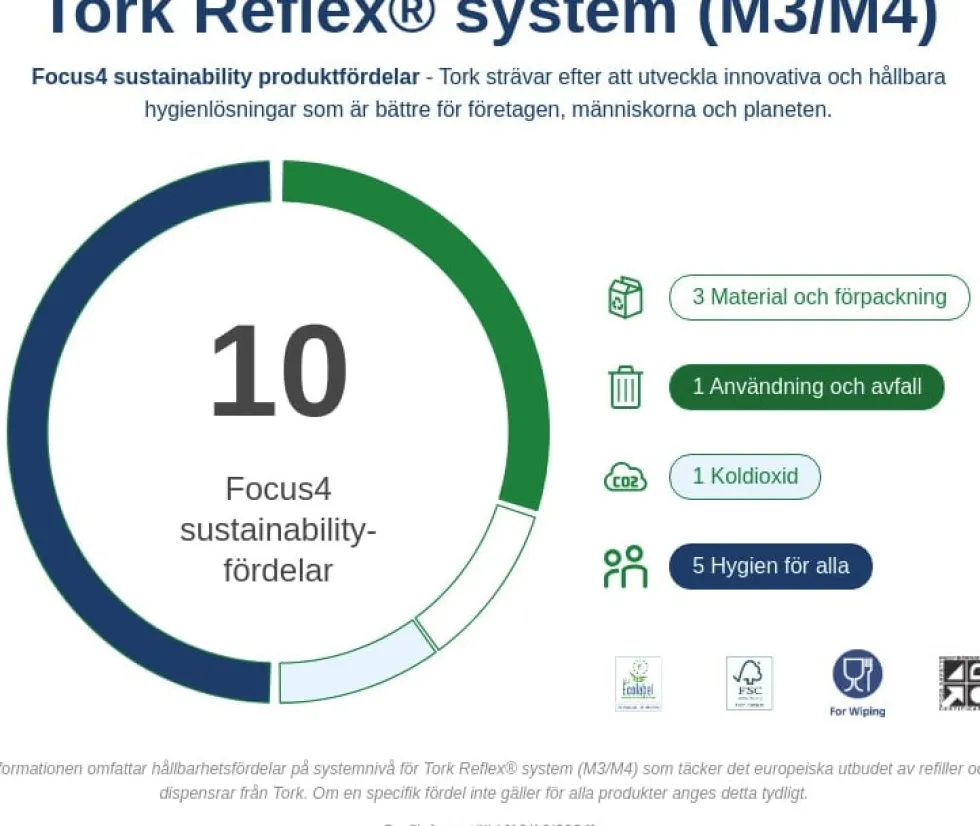Viewport: 980px width, 826px height.
Task: Click the recycling box packaging icon
Action: pyautogui.click(x=625, y=297)
